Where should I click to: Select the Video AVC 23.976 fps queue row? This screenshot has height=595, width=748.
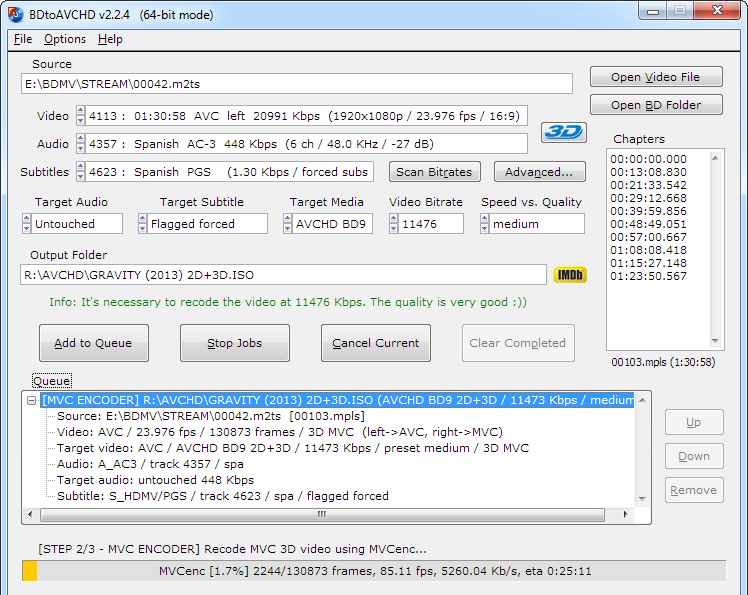(280, 432)
